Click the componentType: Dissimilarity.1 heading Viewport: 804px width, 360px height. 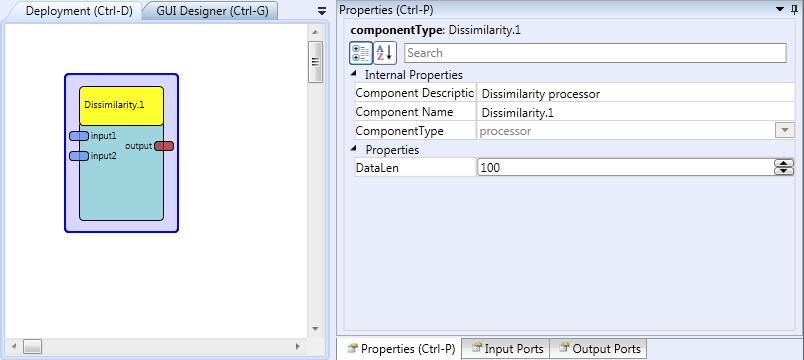(x=435, y=30)
